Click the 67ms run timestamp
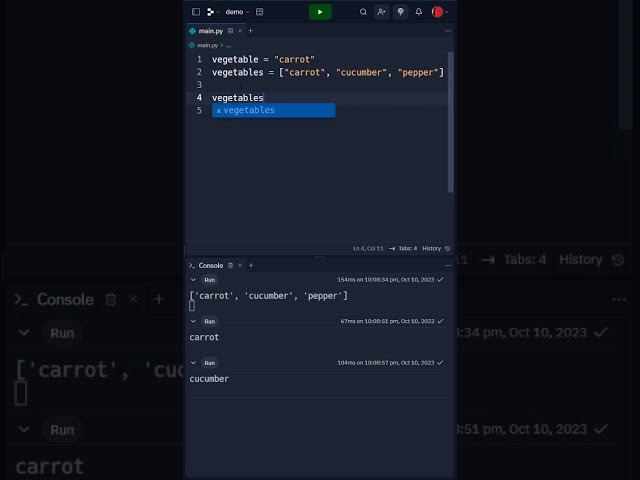The width and height of the screenshot is (640, 480). click(387, 322)
